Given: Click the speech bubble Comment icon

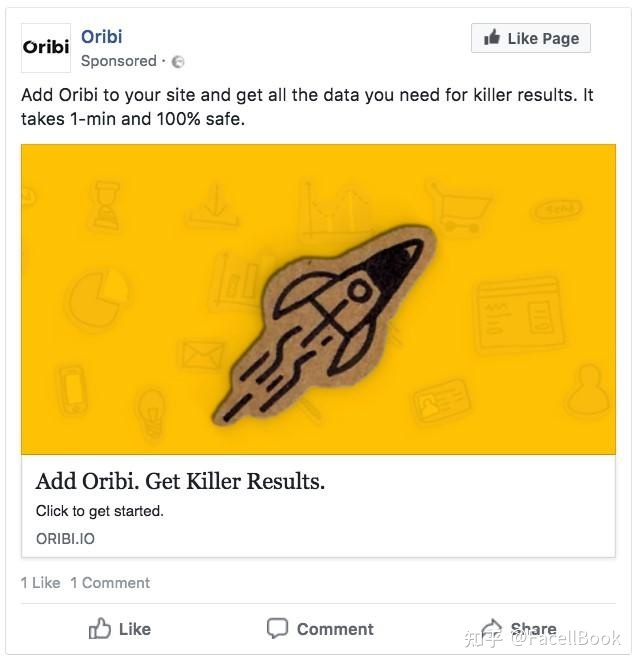Looking at the screenshot, I should [x=277, y=628].
